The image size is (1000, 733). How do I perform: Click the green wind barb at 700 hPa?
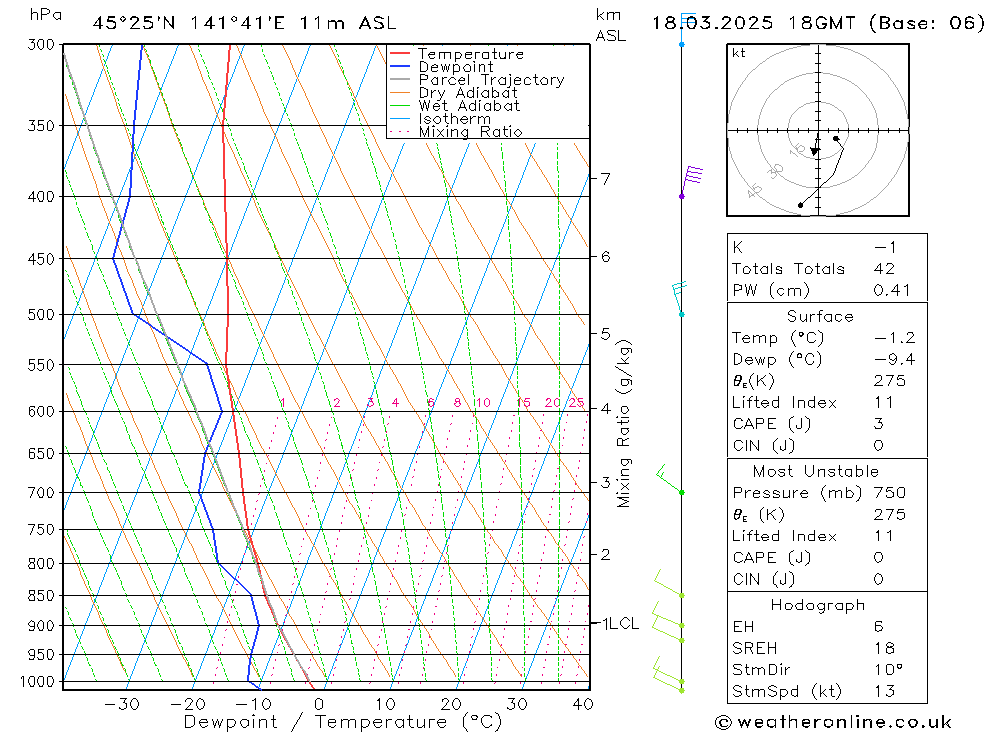670,480
